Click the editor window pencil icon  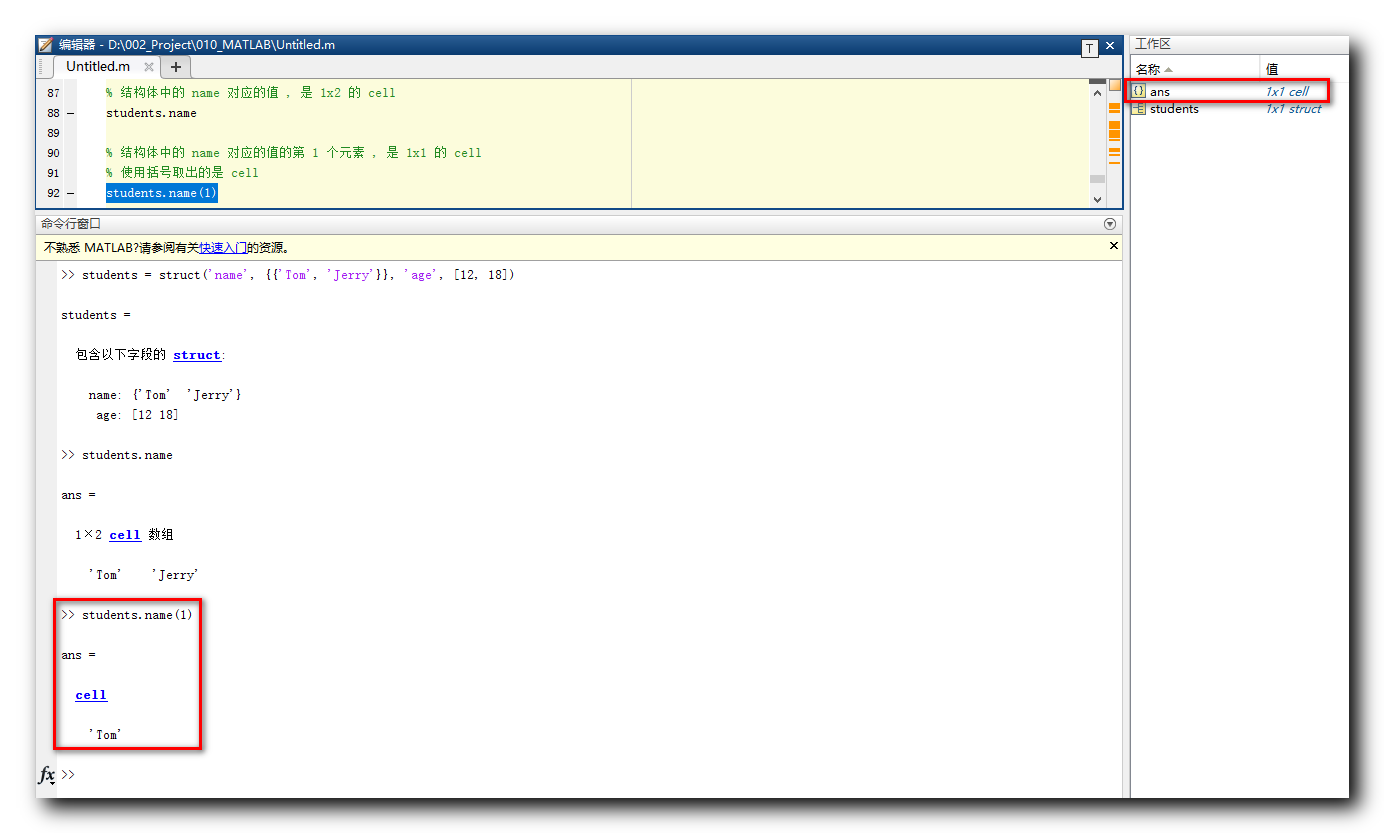click(45, 45)
